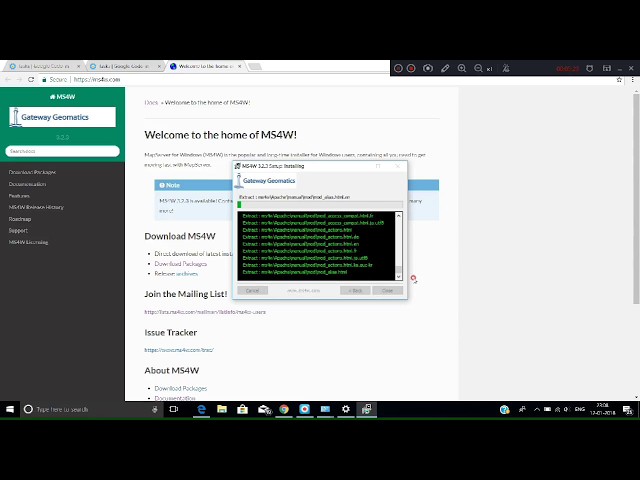
Task: Open the Mail app from the taskbar
Action: [264, 409]
